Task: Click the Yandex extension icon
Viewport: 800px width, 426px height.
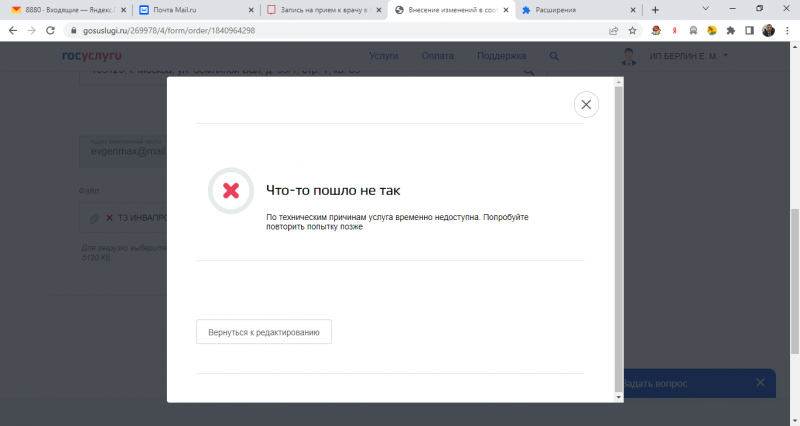Action: click(x=675, y=30)
